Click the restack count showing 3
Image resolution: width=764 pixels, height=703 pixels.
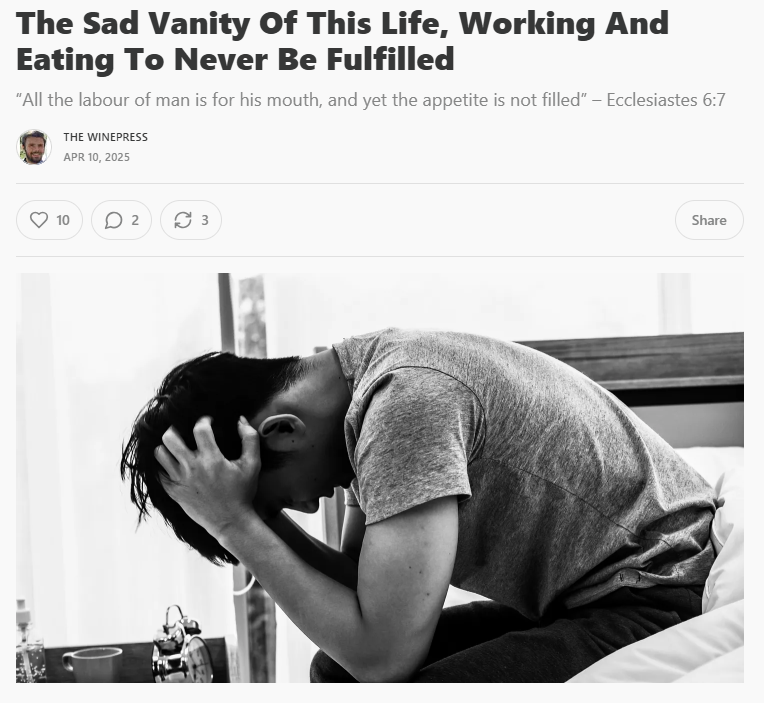(x=205, y=220)
